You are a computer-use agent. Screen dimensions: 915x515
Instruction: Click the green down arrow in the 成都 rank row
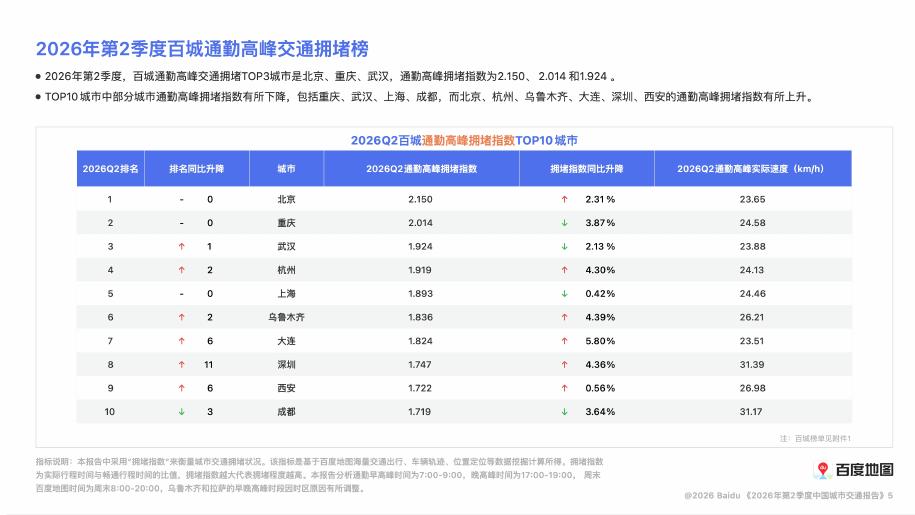pyautogui.click(x=181, y=412)
